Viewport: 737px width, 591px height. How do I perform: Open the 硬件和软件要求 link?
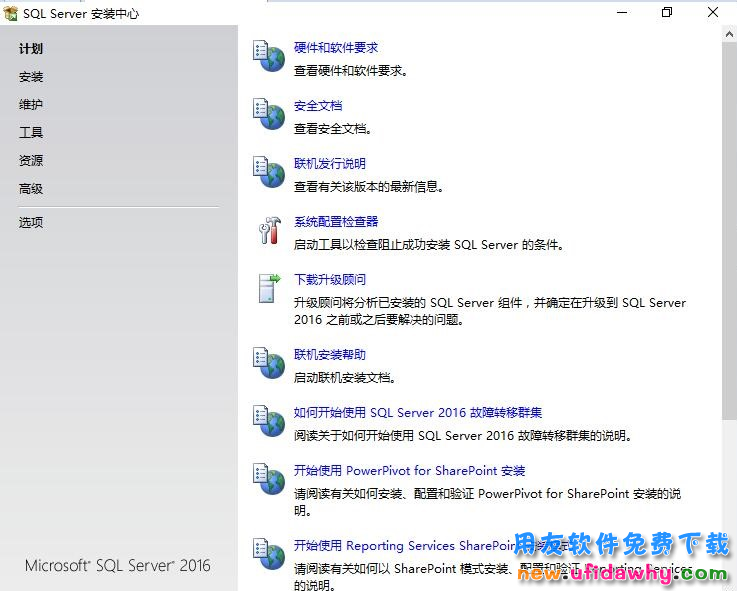click(336, 48)
